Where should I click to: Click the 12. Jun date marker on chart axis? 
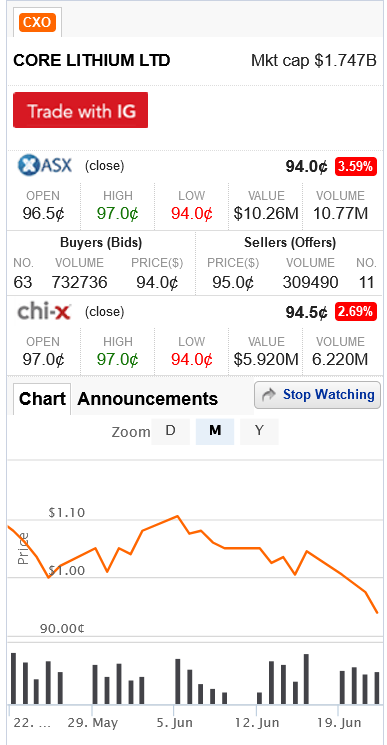pos(257,723)
